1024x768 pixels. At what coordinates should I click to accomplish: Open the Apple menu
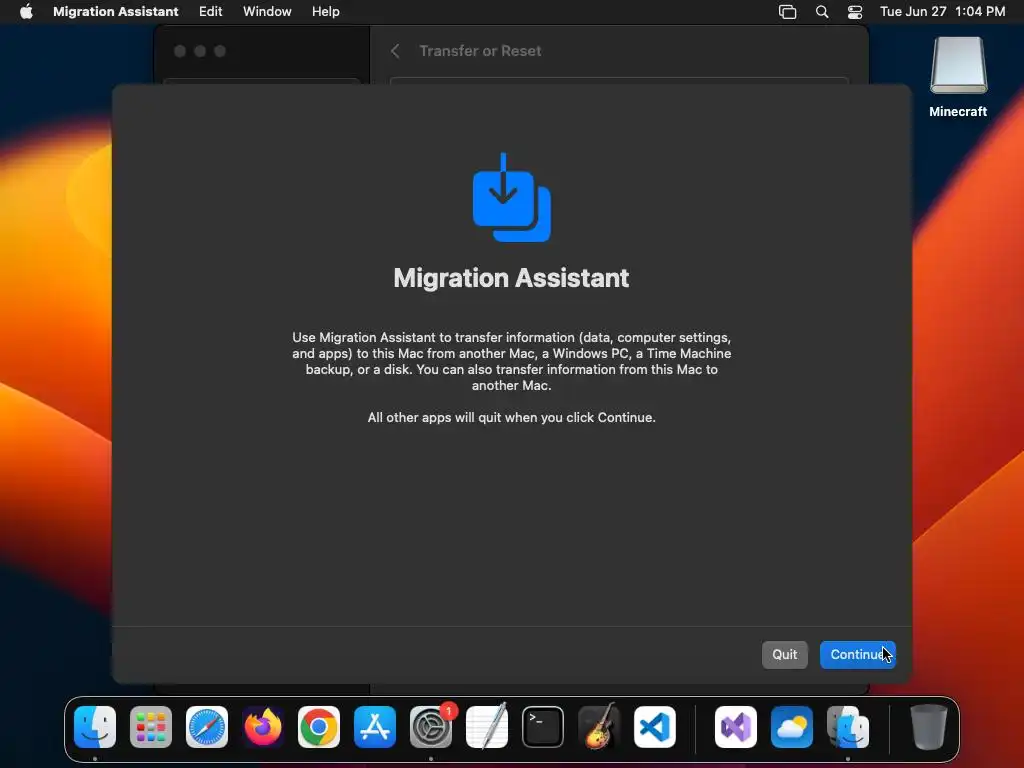[26, 12]
